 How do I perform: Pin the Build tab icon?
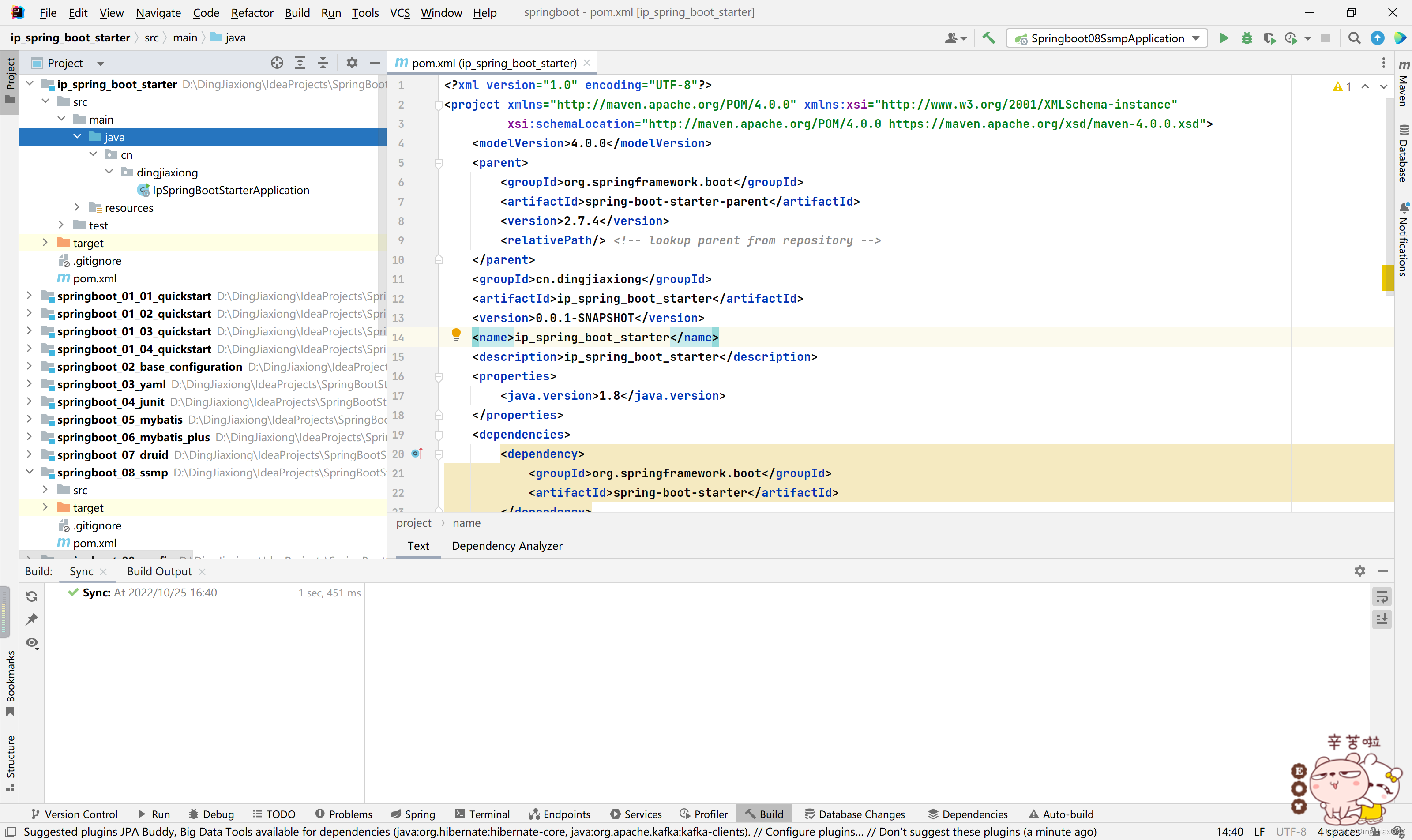pyautogui.click(x=32, y=619)
